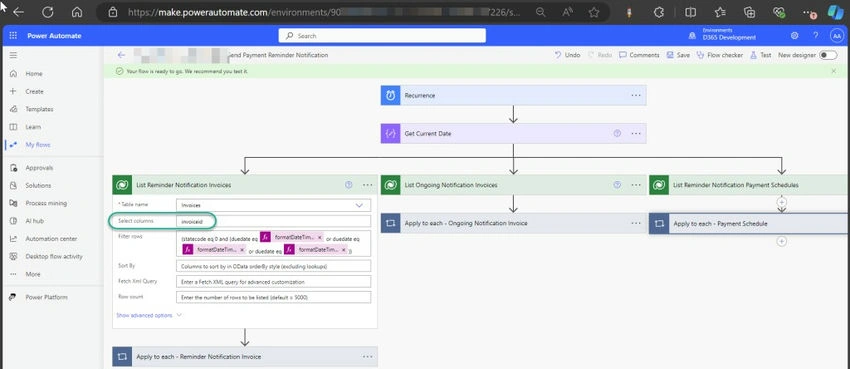
Task: Click the Get Current Date compose icon
Action: coord(390,133)
